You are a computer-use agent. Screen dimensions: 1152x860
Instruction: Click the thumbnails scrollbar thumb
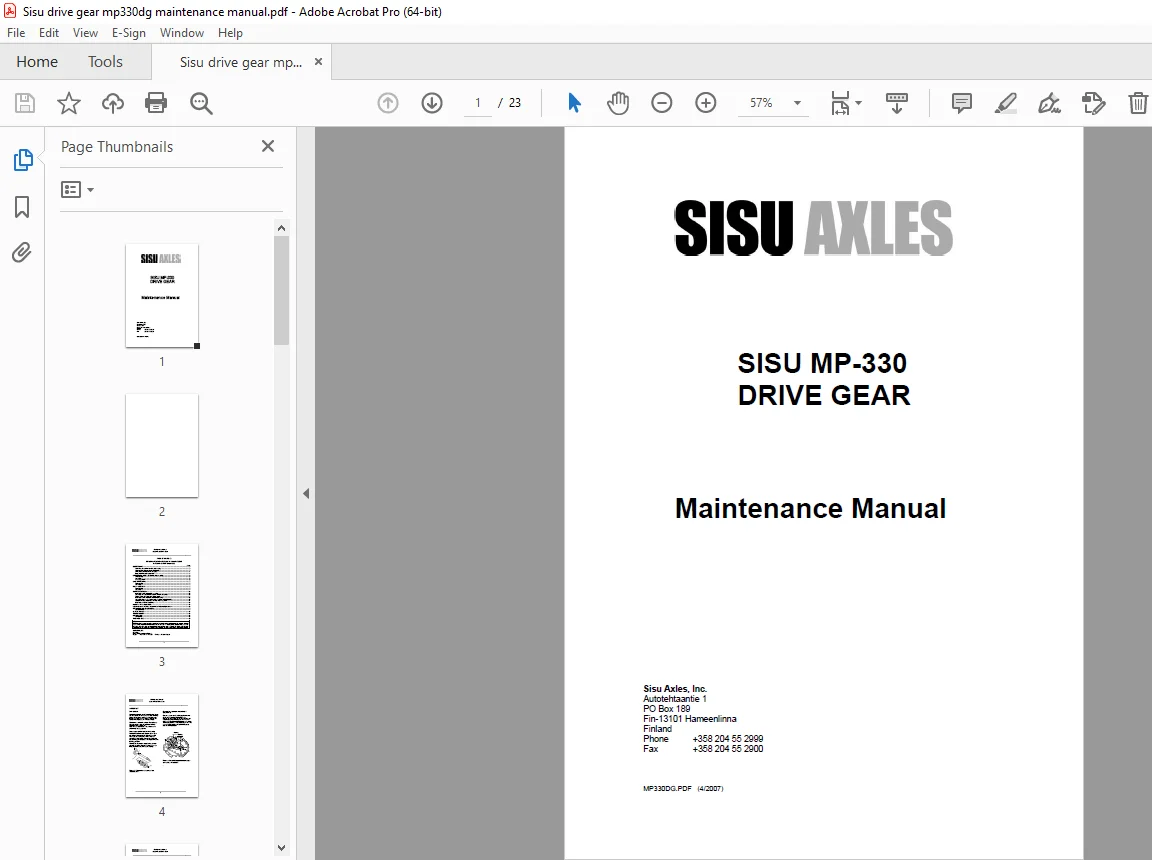(x=281, y=290)
